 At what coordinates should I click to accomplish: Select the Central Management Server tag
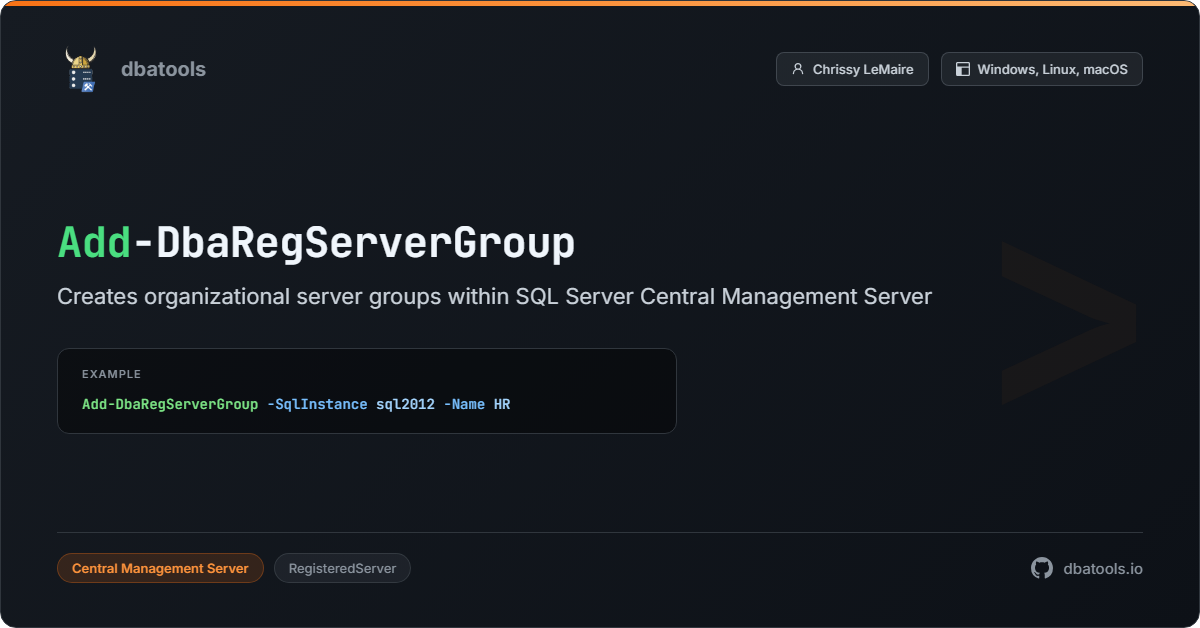(x=160, y=568)
